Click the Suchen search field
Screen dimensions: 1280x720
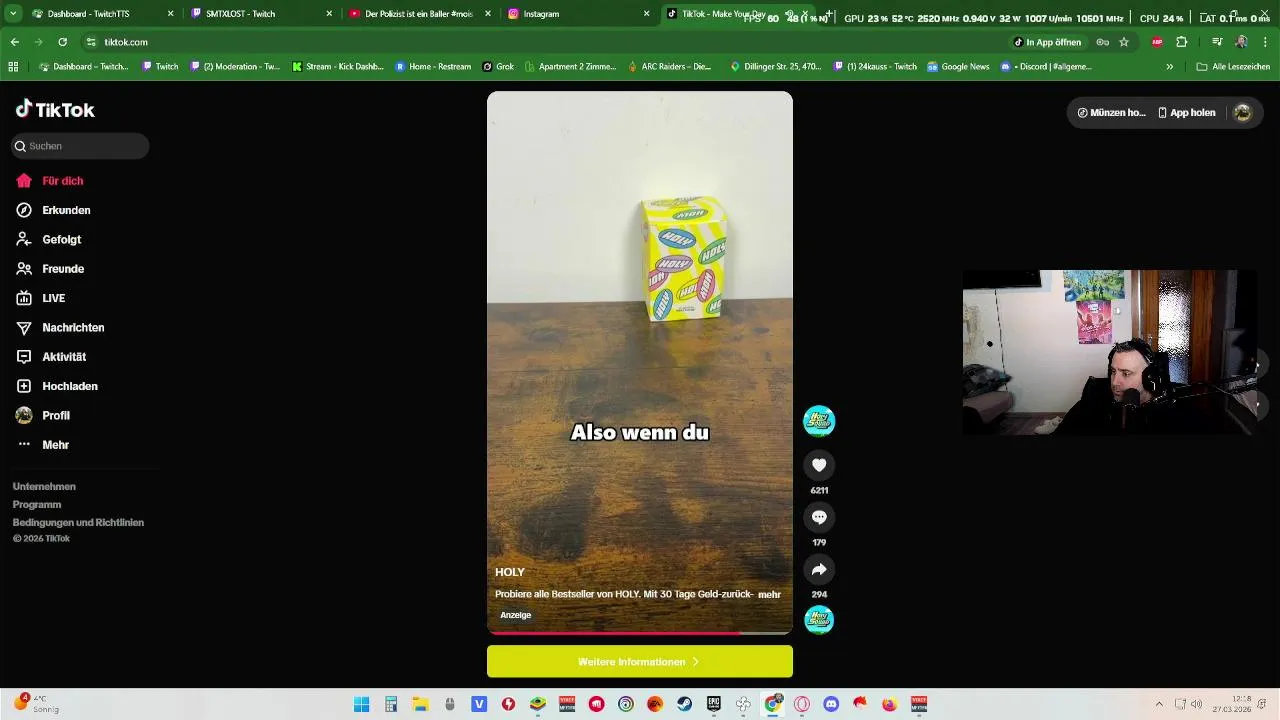click(80, 146)
